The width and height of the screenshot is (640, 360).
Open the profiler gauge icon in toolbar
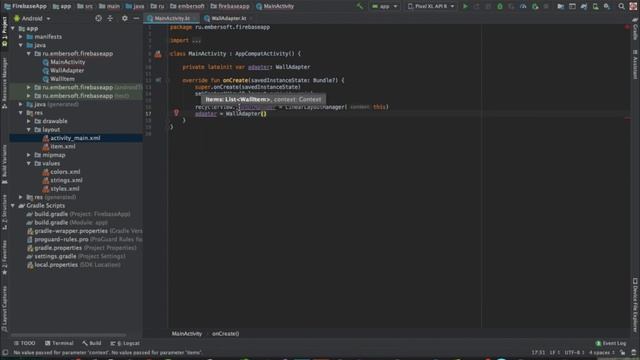coord(523,6)
